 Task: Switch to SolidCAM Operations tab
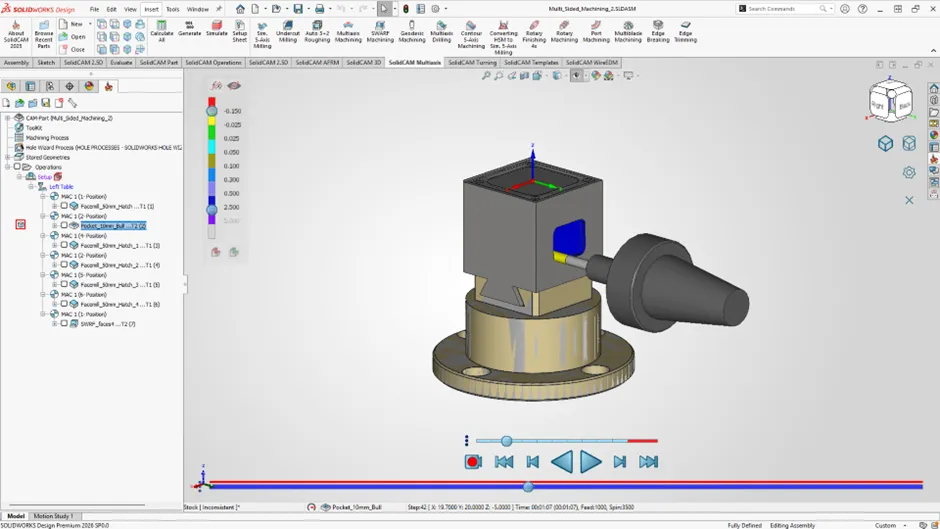(213, 62)
